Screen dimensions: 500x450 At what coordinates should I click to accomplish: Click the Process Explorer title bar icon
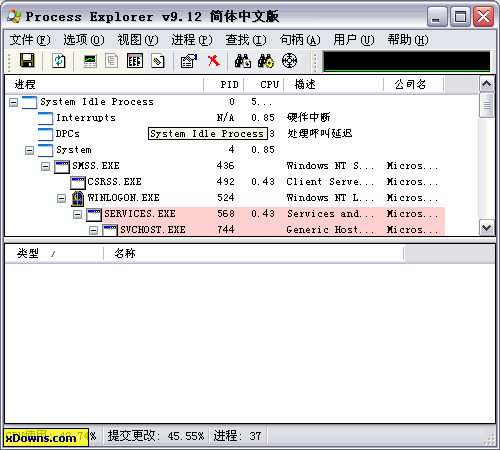pyautogui.click(x=14, y=16)
